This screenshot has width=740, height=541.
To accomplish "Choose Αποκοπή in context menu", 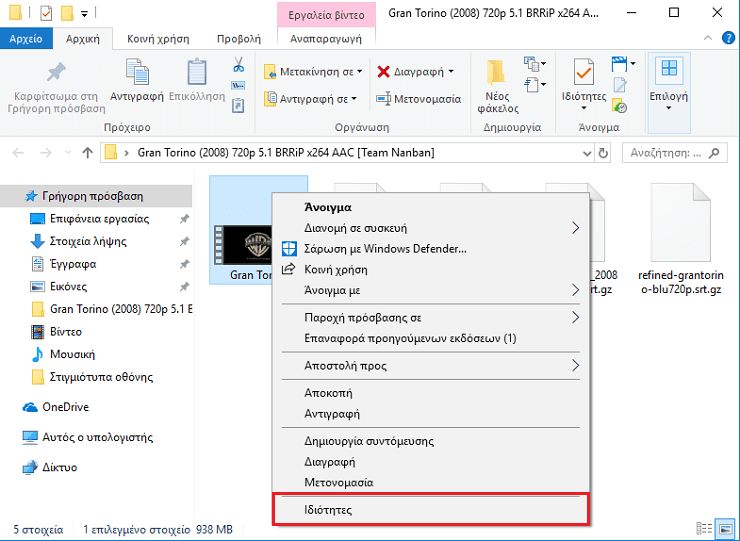I will (430, 393).
